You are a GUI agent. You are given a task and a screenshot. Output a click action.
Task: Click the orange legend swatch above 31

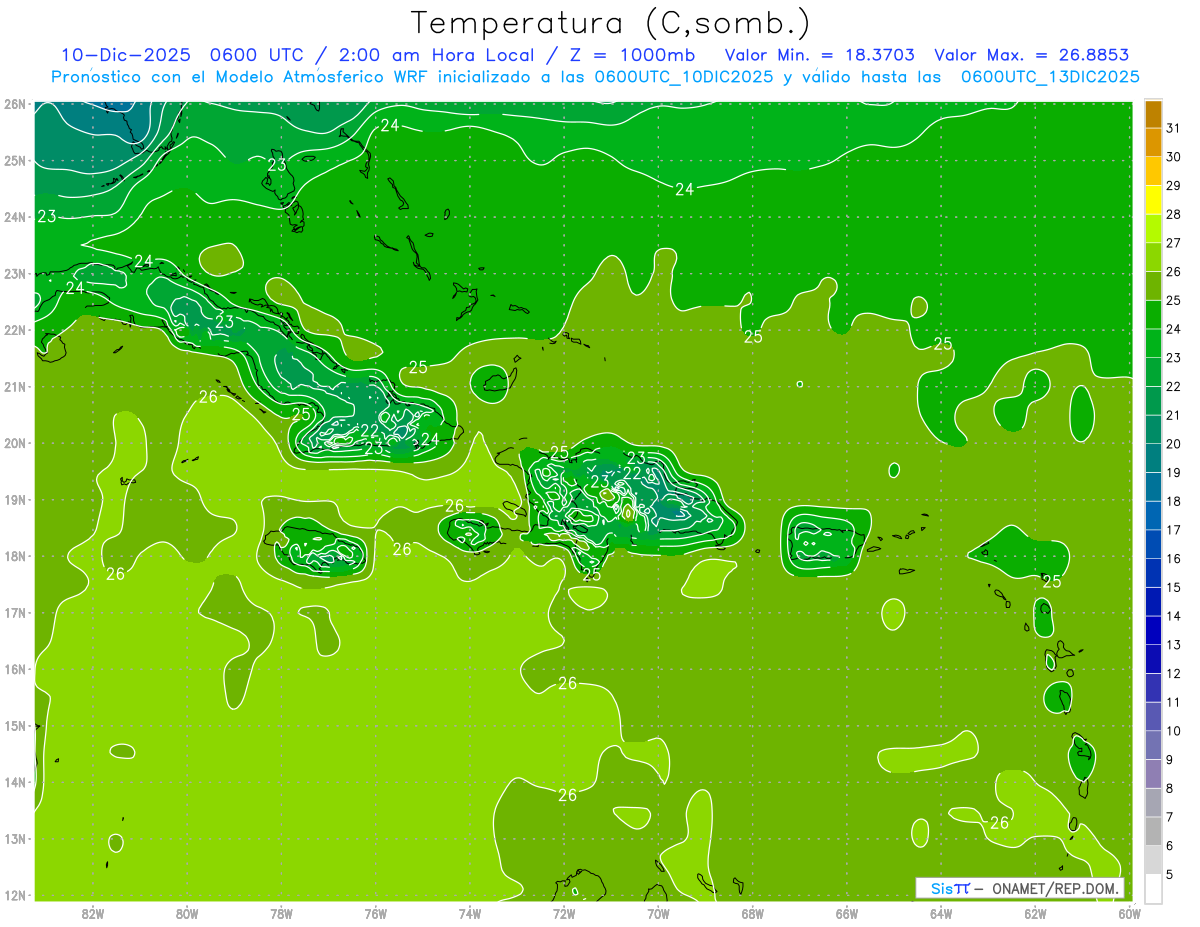pyautogui.click(x=1154, y=114)
